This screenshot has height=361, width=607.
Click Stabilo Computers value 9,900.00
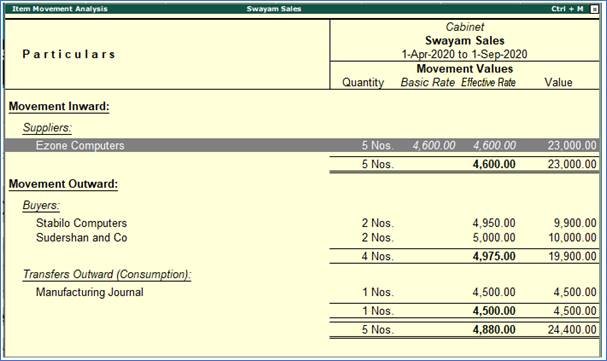pos(575,223)
